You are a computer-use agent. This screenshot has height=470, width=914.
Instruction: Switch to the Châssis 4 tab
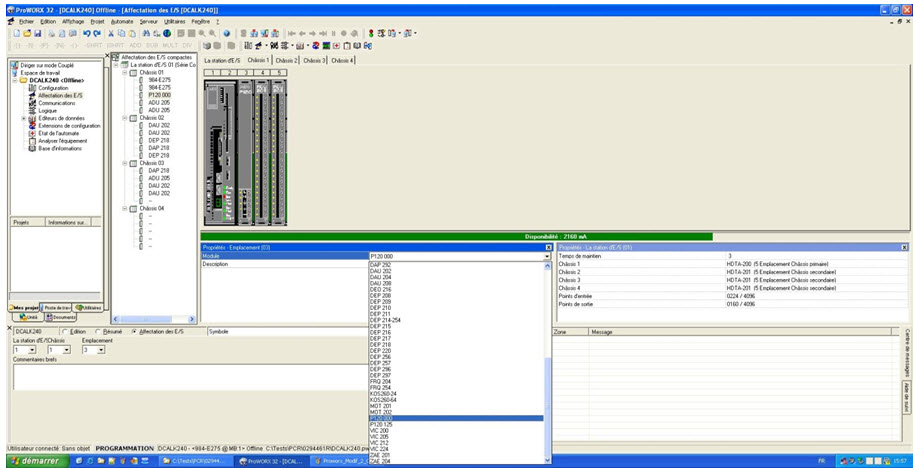(x=342, y=60)
